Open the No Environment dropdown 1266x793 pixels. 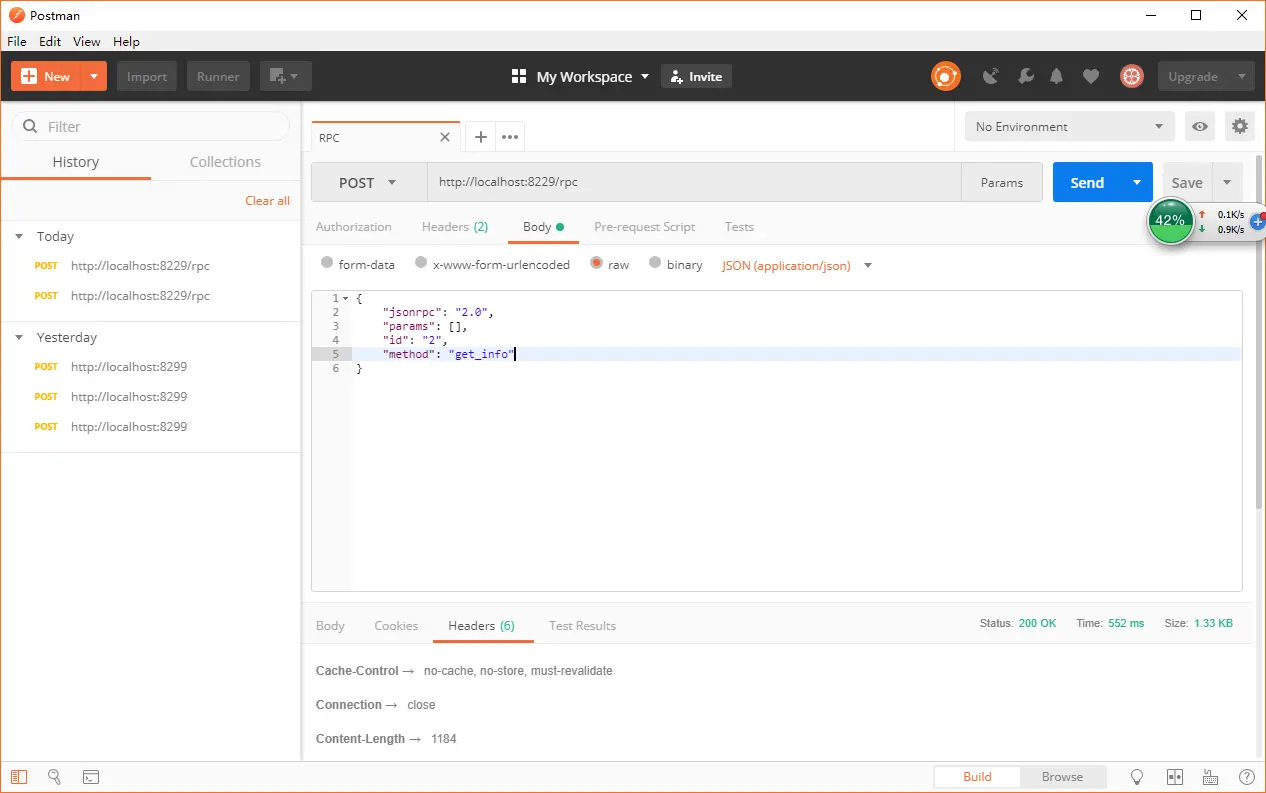click(1070, 127)
